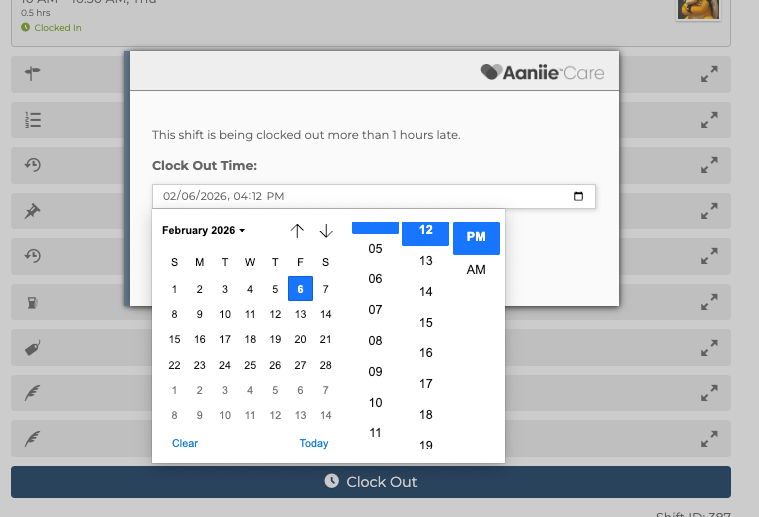
Task: Expand the panel in the gas pump row
Action: pyautogui.click(x=709, y=301)
